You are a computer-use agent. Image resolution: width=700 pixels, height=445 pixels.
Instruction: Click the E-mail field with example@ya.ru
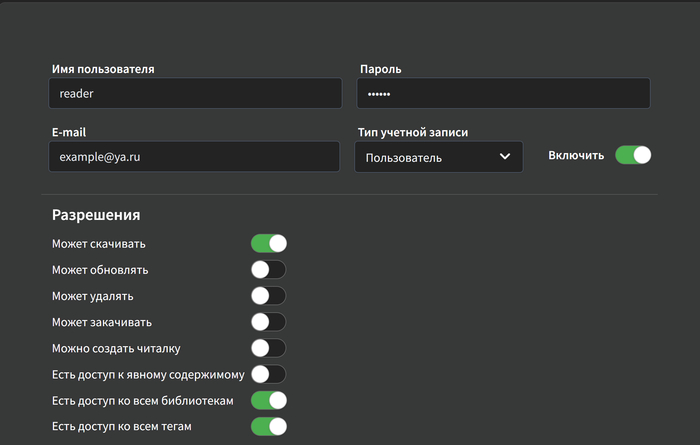tap(195, 157)
